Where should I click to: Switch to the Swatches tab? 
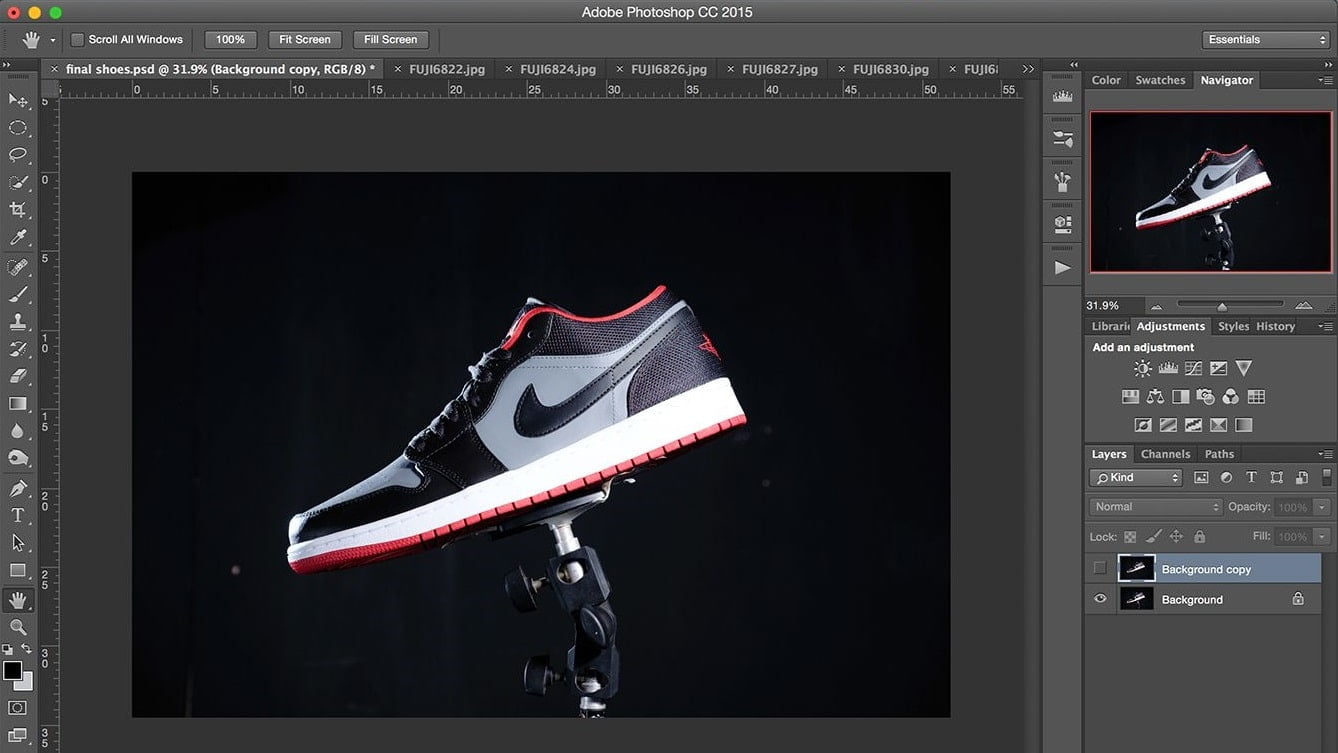1160,80
